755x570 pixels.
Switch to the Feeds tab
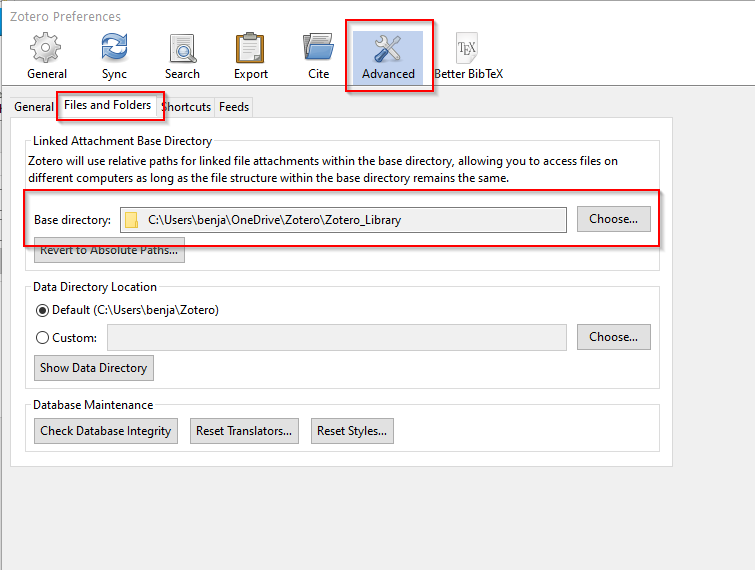coord(234,107)
